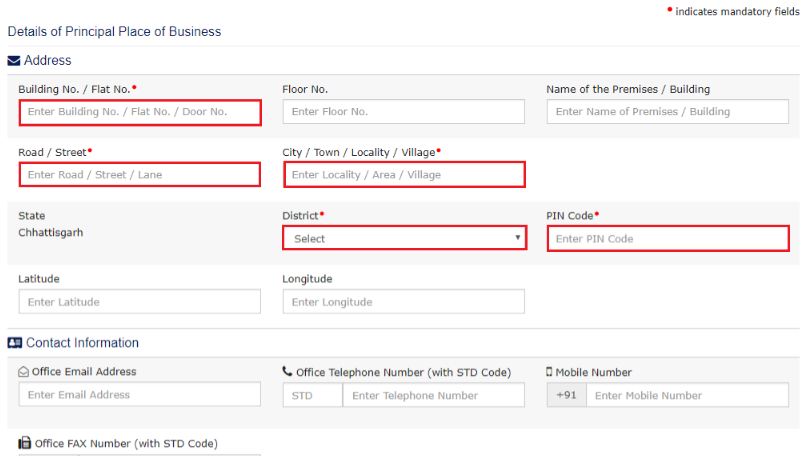The image size is (805, 475).
Task: Click into the Road / Street field
Action: tap(140, 175)
